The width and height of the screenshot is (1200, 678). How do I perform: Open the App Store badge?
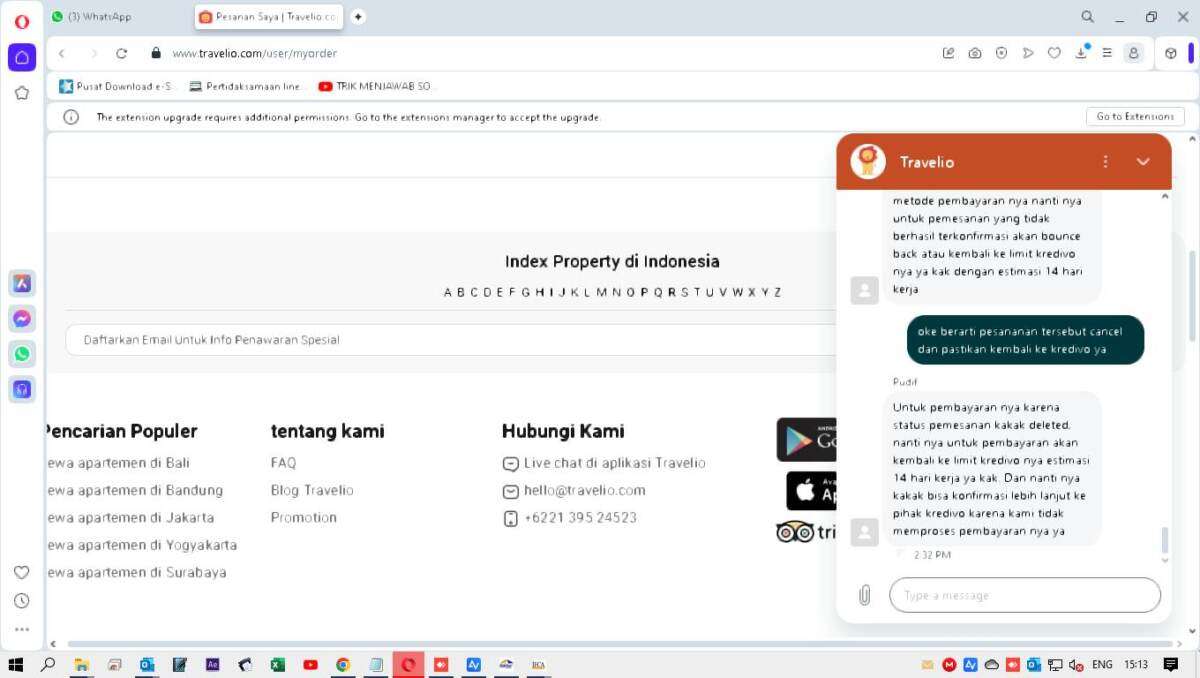tap(811, 491)
